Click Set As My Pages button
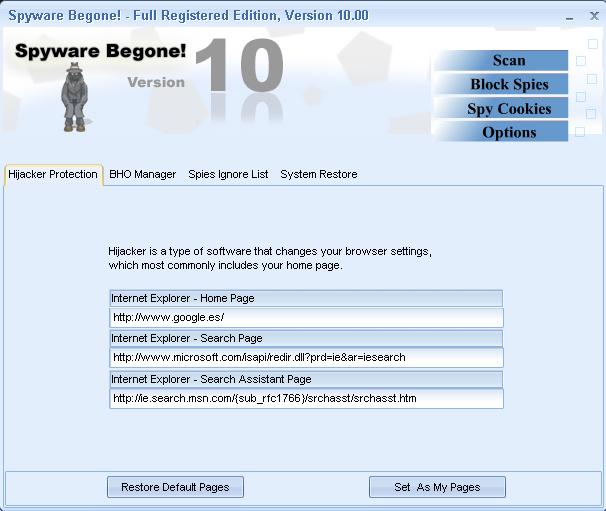Screen dimensions: 606x511 pos(437,487)
